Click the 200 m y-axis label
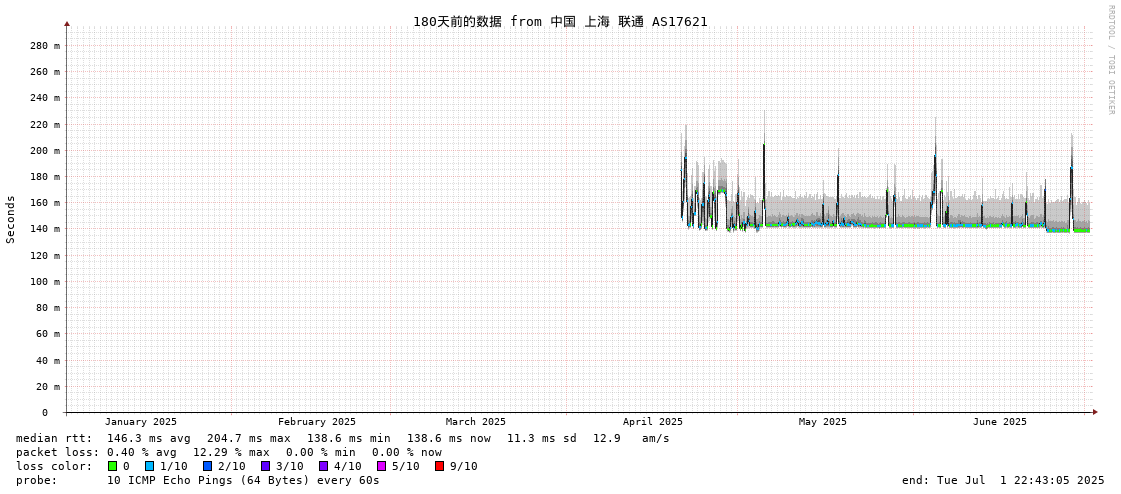Viewport: 1121px width, 494px height. click(x=45, y=150)
